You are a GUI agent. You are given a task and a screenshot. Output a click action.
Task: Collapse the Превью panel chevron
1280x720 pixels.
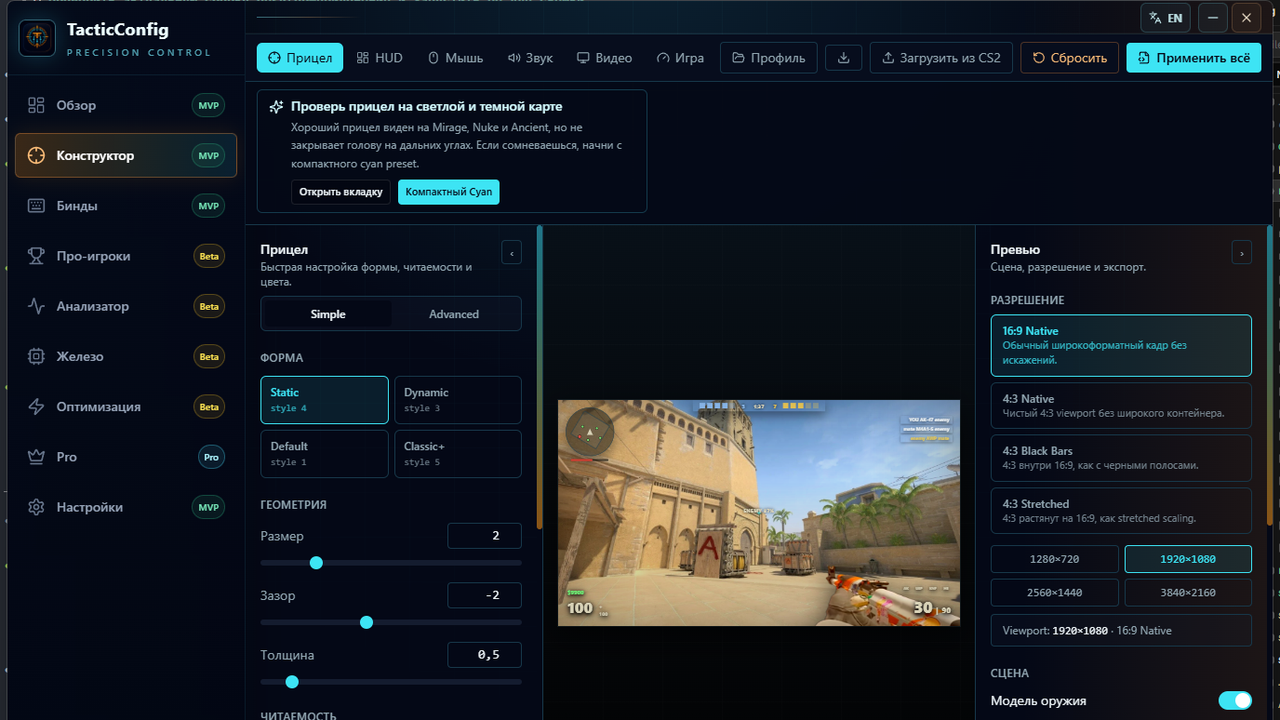(x=1241, y=253)
